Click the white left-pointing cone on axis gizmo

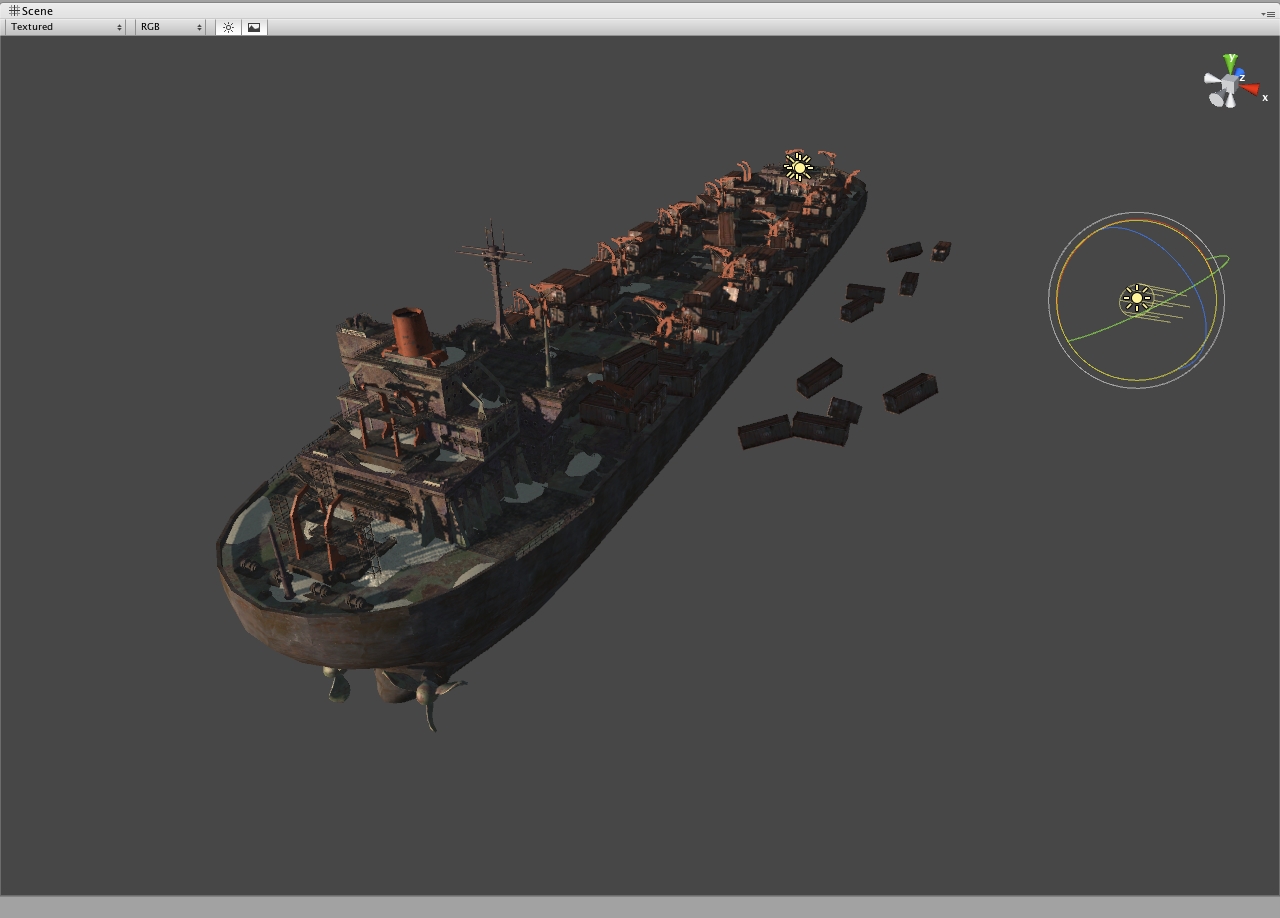pos(1212,80)
